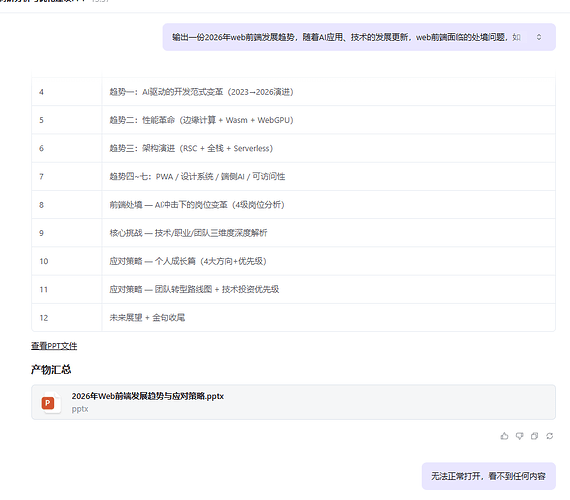Image resolution: width=570 pixels, height=500 pixels.
Task: Click slide number 8 cell
Action: [x=67, y=205]
